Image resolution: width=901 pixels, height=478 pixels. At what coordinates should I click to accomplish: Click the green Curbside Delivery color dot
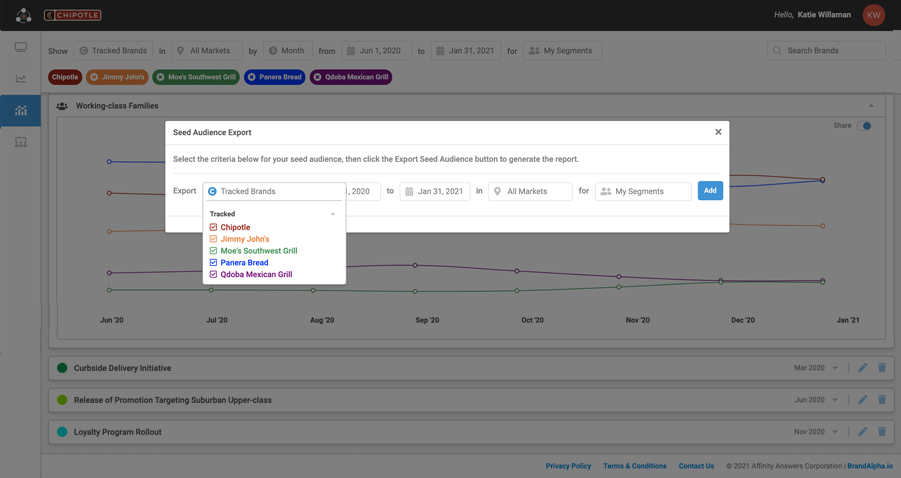[62, 368]
